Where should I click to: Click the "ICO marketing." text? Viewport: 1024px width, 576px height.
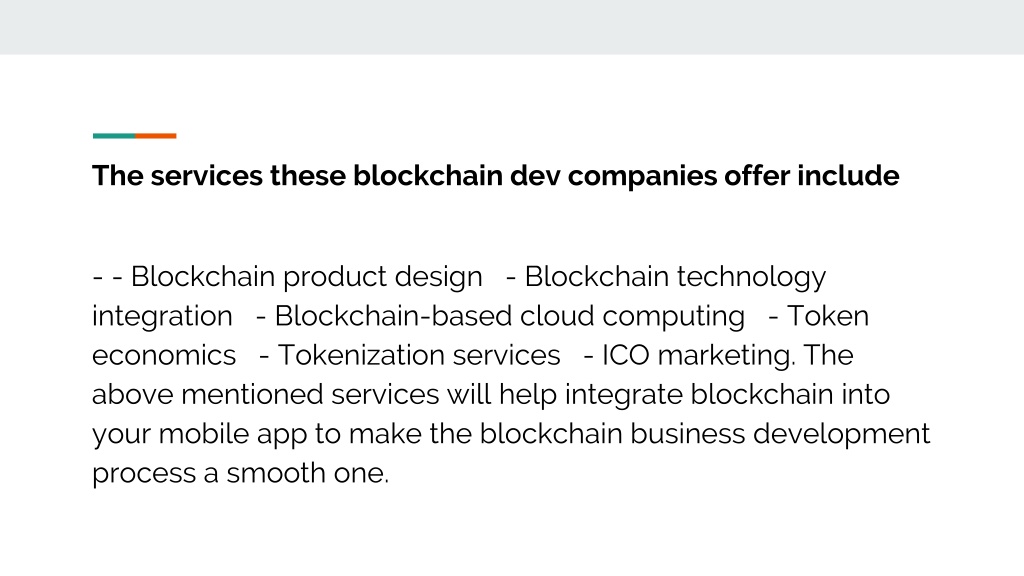click(x=698, y=355)
